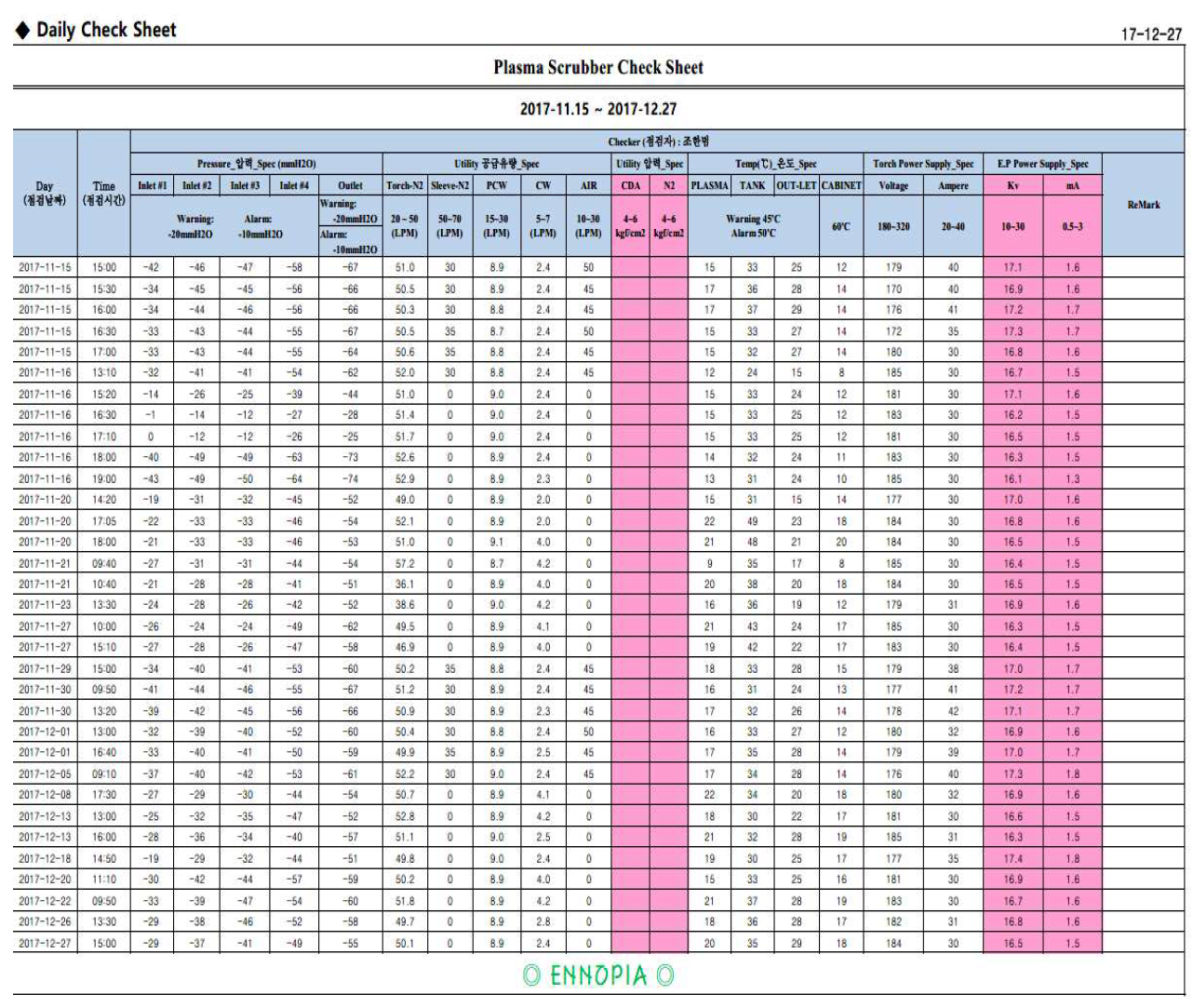
Task: Click the 'Daily Check Sheet' title
Action: [x=105, y=30]
